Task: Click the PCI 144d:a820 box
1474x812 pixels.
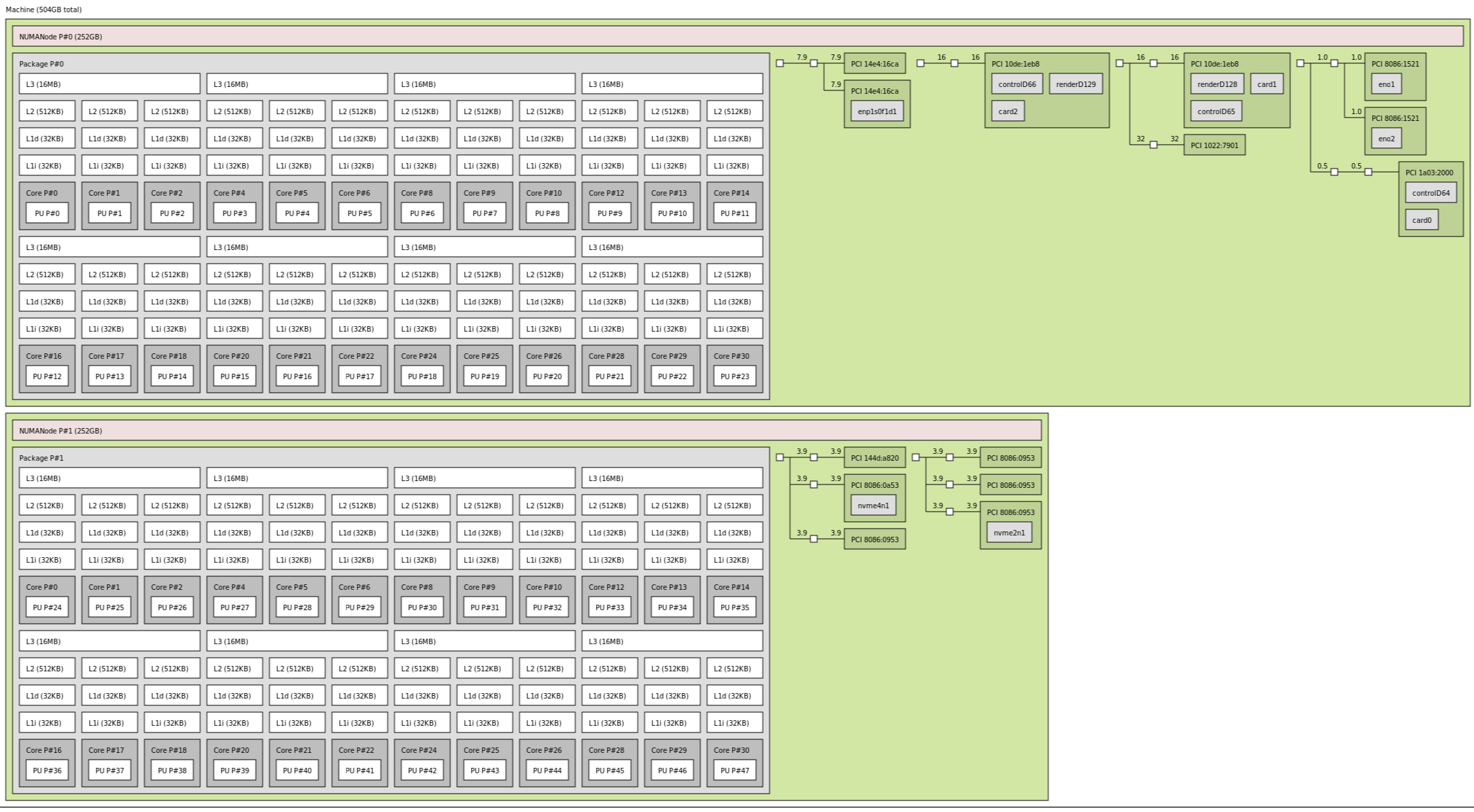Action: coord(875,458)
